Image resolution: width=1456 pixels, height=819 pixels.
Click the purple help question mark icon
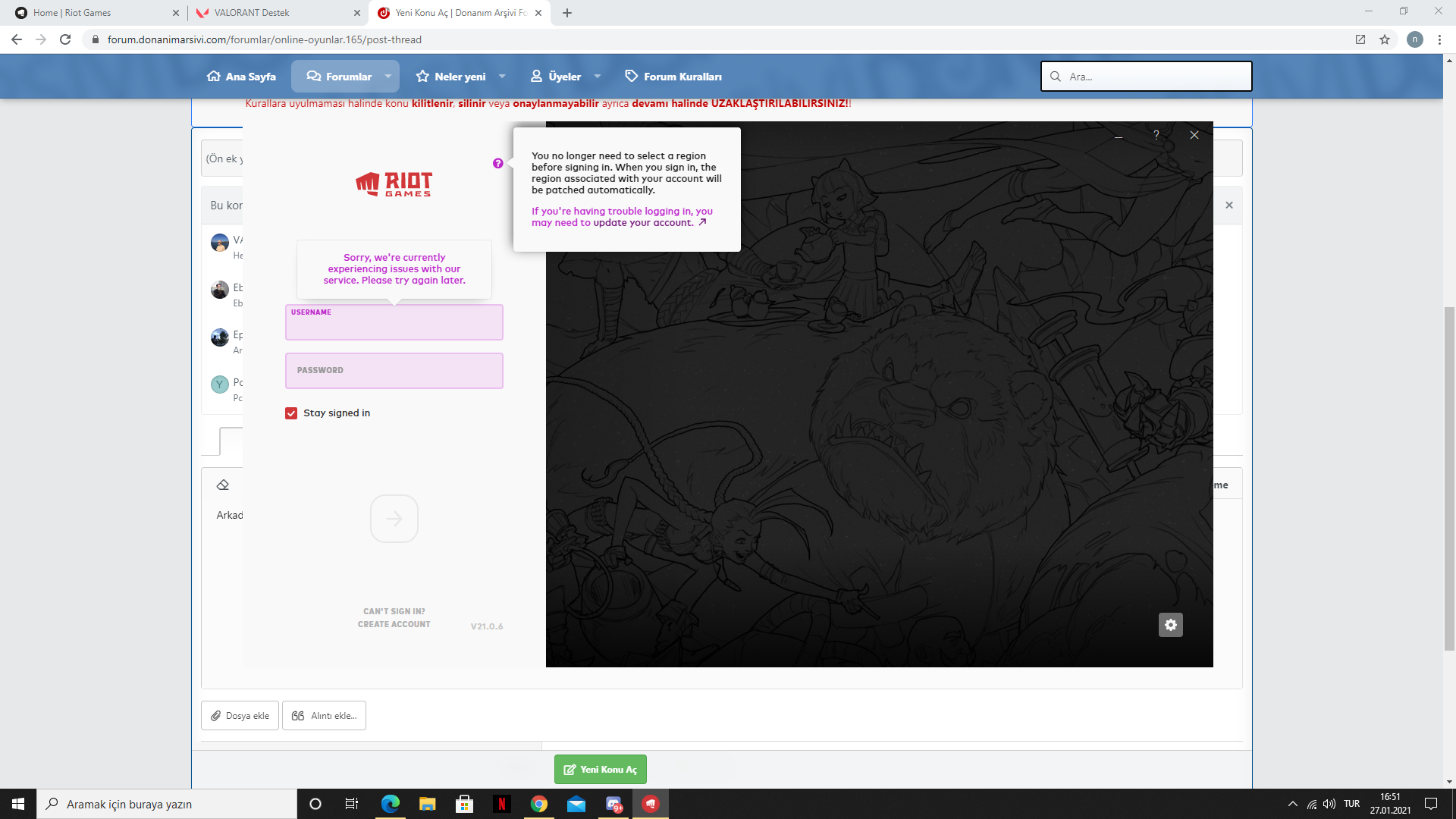[497, 163]
